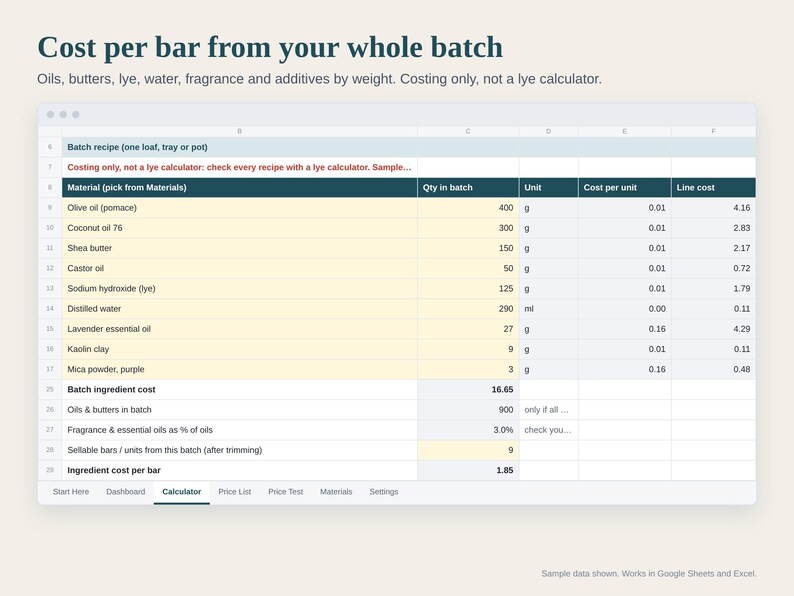
Task: Switch to the Dashboard tab
Action: [126, 492]
